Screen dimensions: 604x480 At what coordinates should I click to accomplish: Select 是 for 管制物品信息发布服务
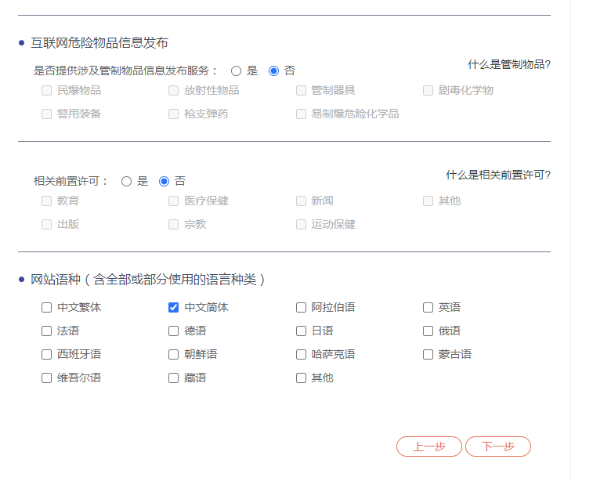point(236,71)
